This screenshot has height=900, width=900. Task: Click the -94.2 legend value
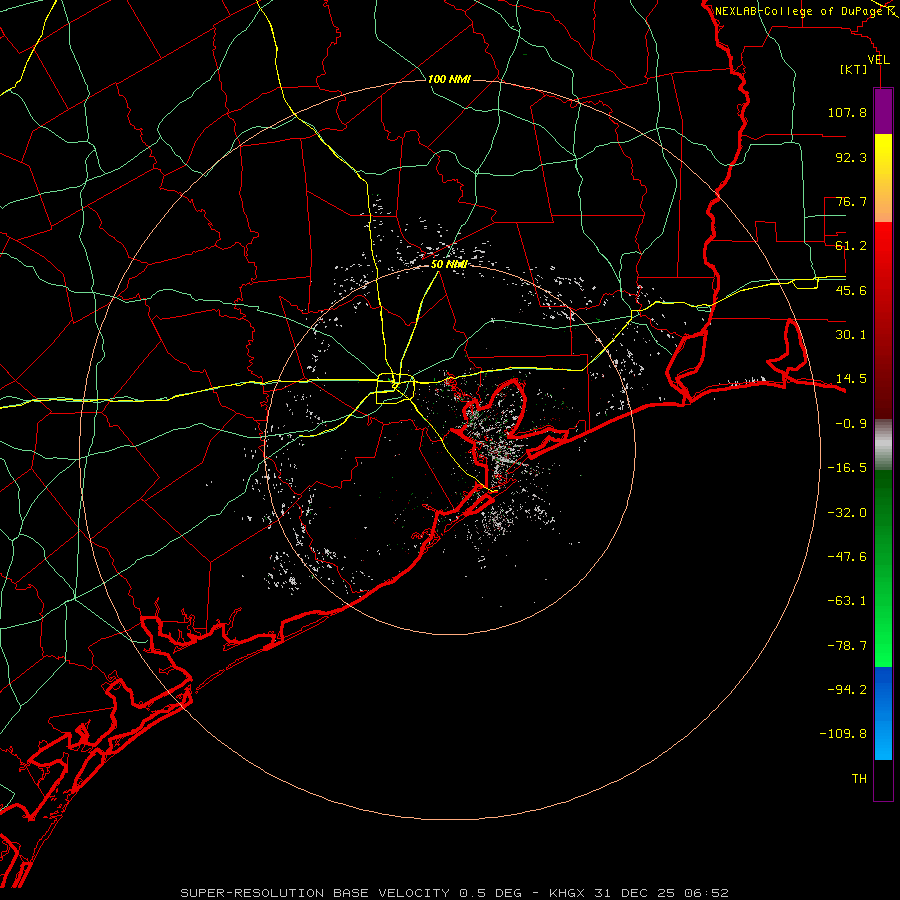coord(847,690)
